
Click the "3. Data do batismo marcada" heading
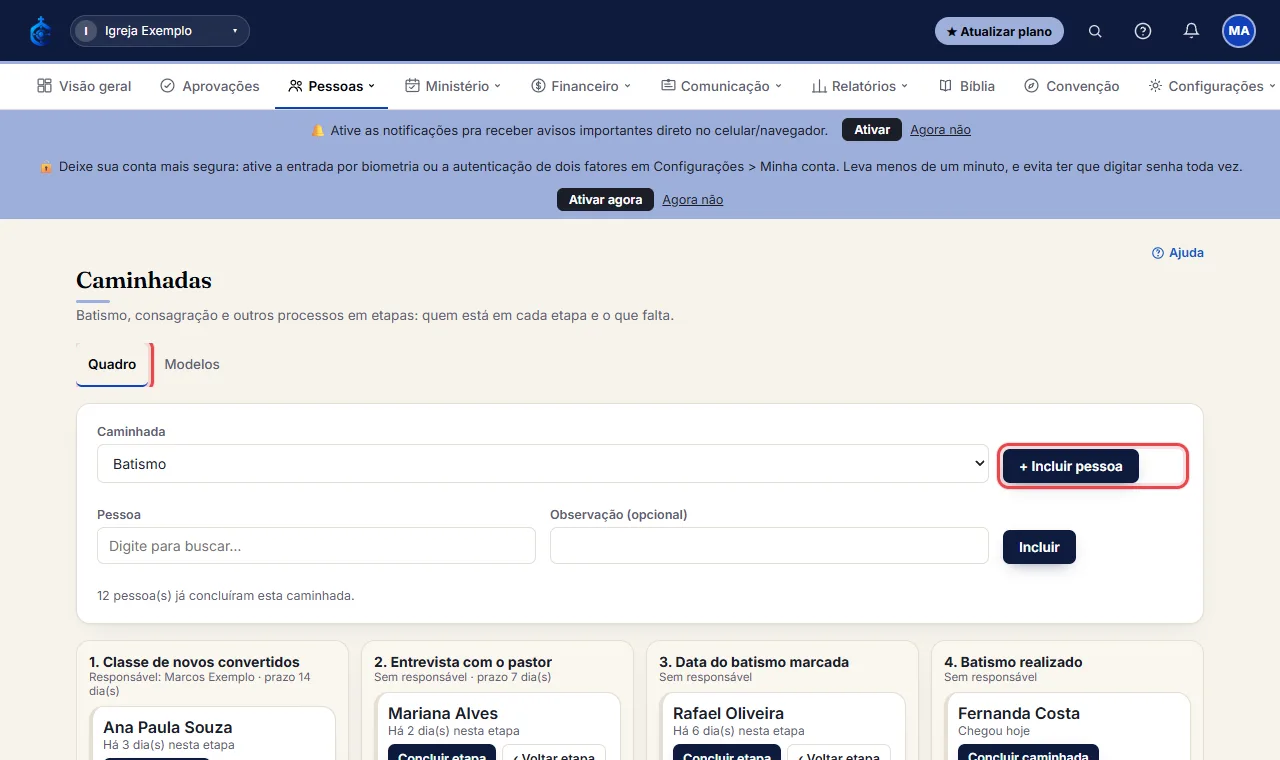[x=754, y=662]
